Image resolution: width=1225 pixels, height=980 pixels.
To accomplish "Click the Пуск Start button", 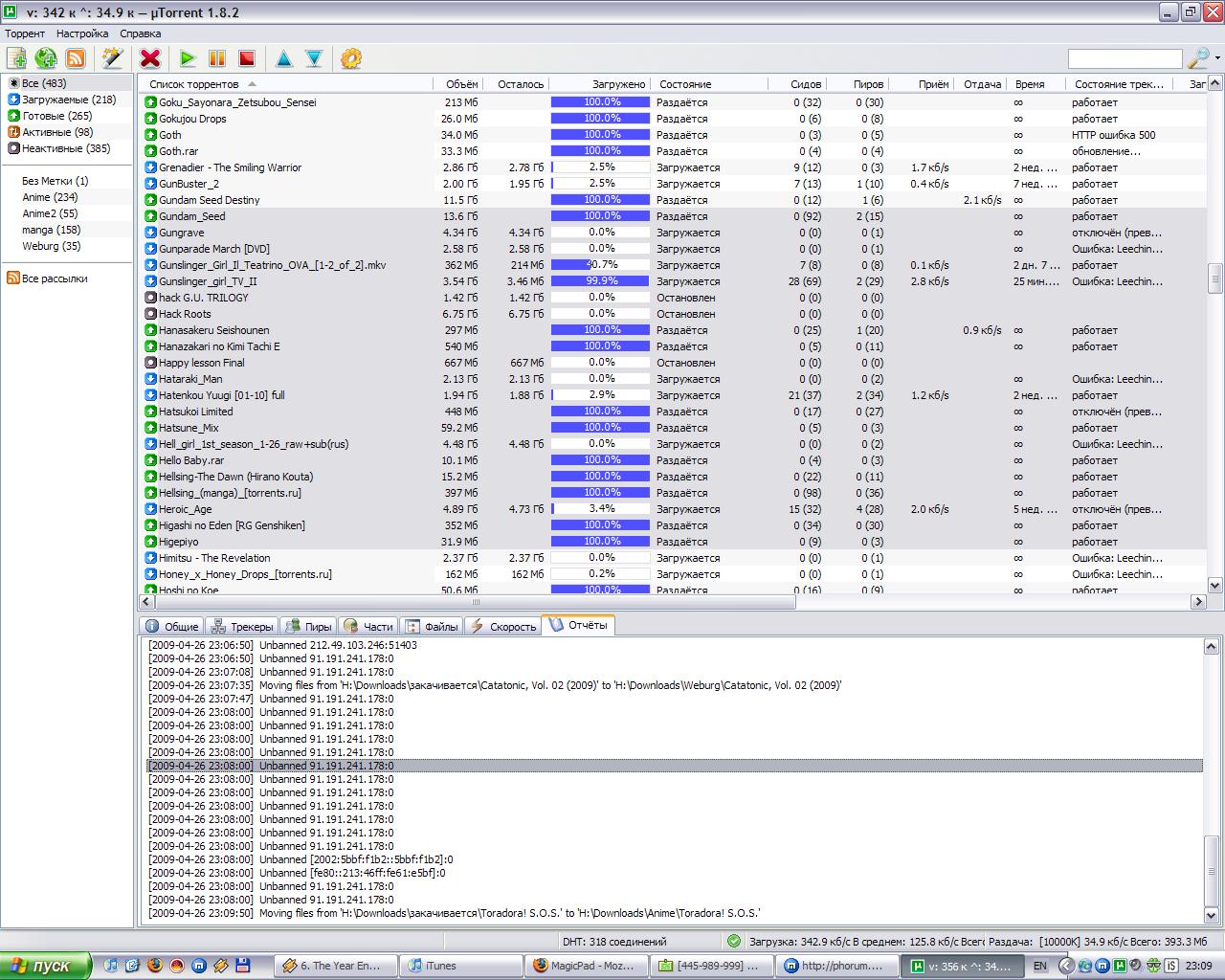I will click(x=46, y=966).
